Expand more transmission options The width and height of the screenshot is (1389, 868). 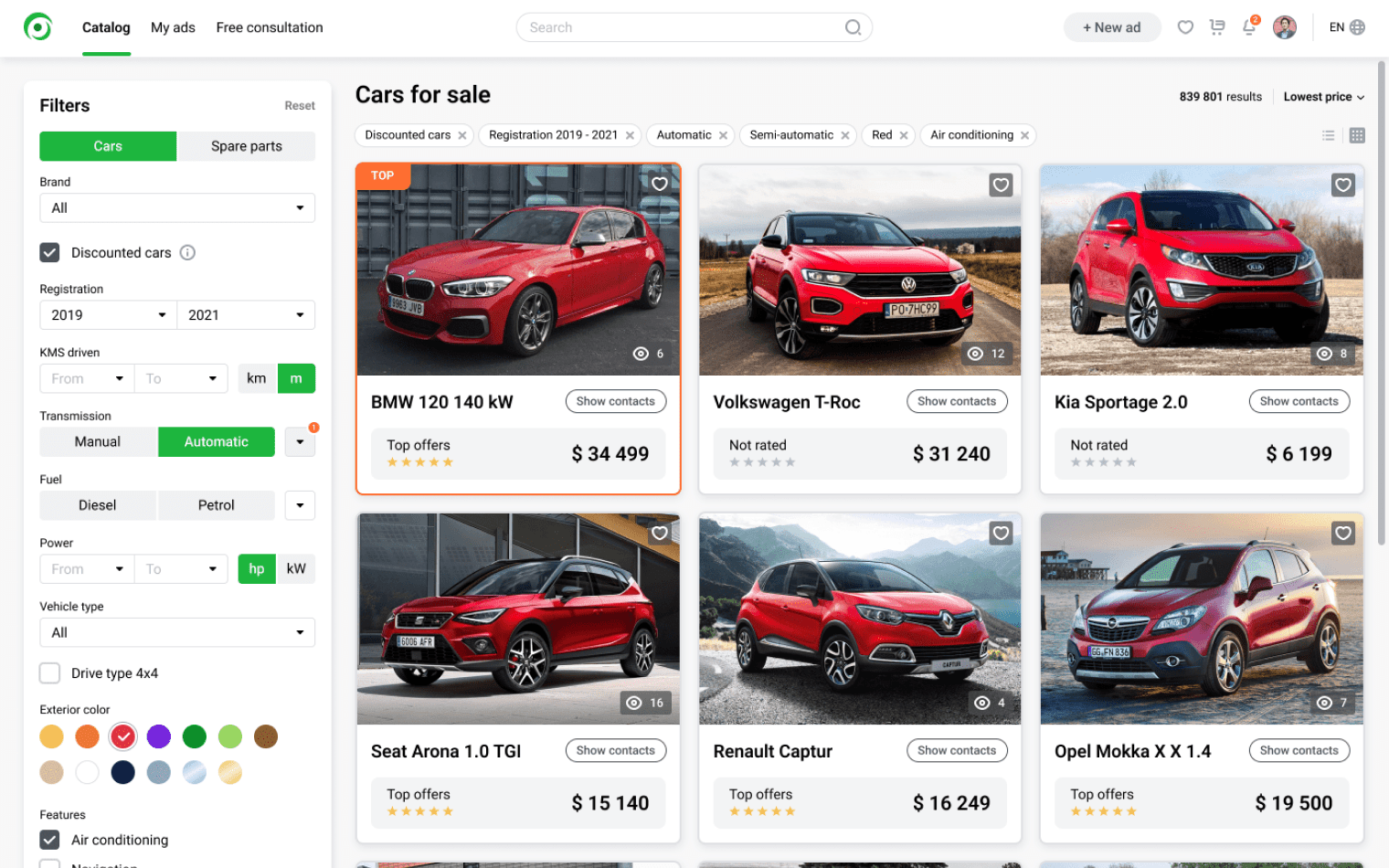[x=300, y=442]
